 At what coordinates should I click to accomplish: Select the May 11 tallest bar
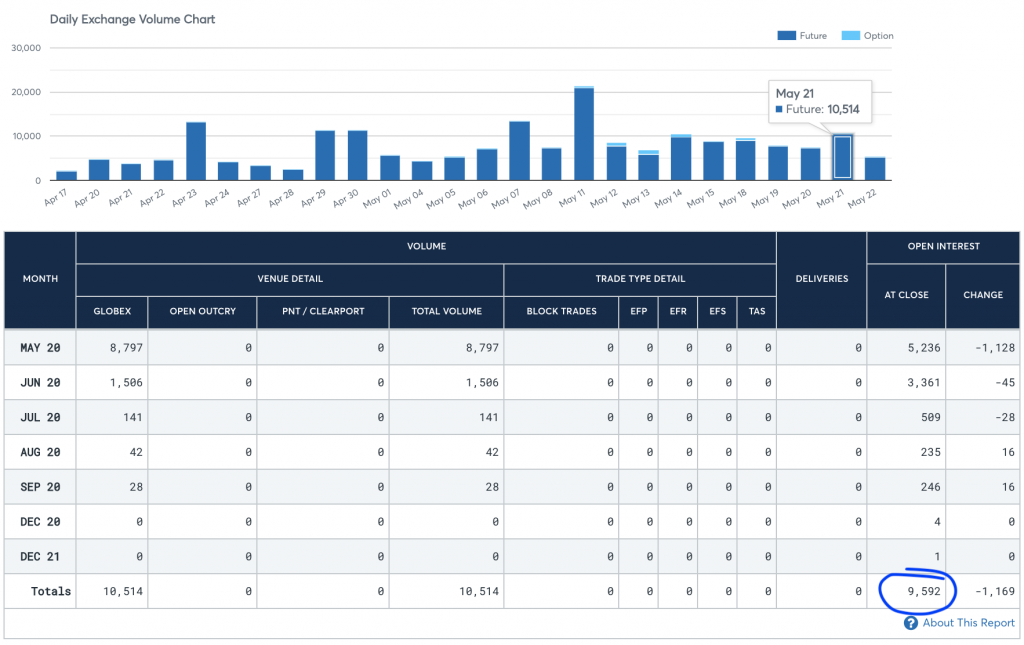[584, 134]
